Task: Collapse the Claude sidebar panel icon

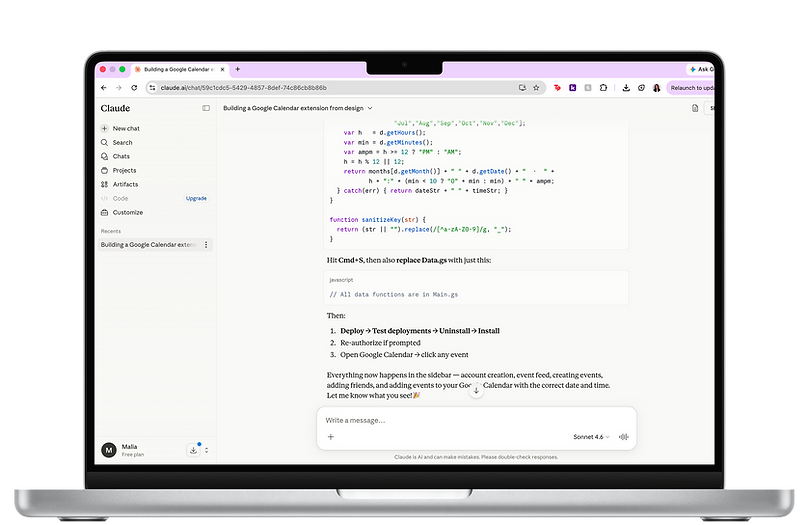Action: click(x=206, y=108)
